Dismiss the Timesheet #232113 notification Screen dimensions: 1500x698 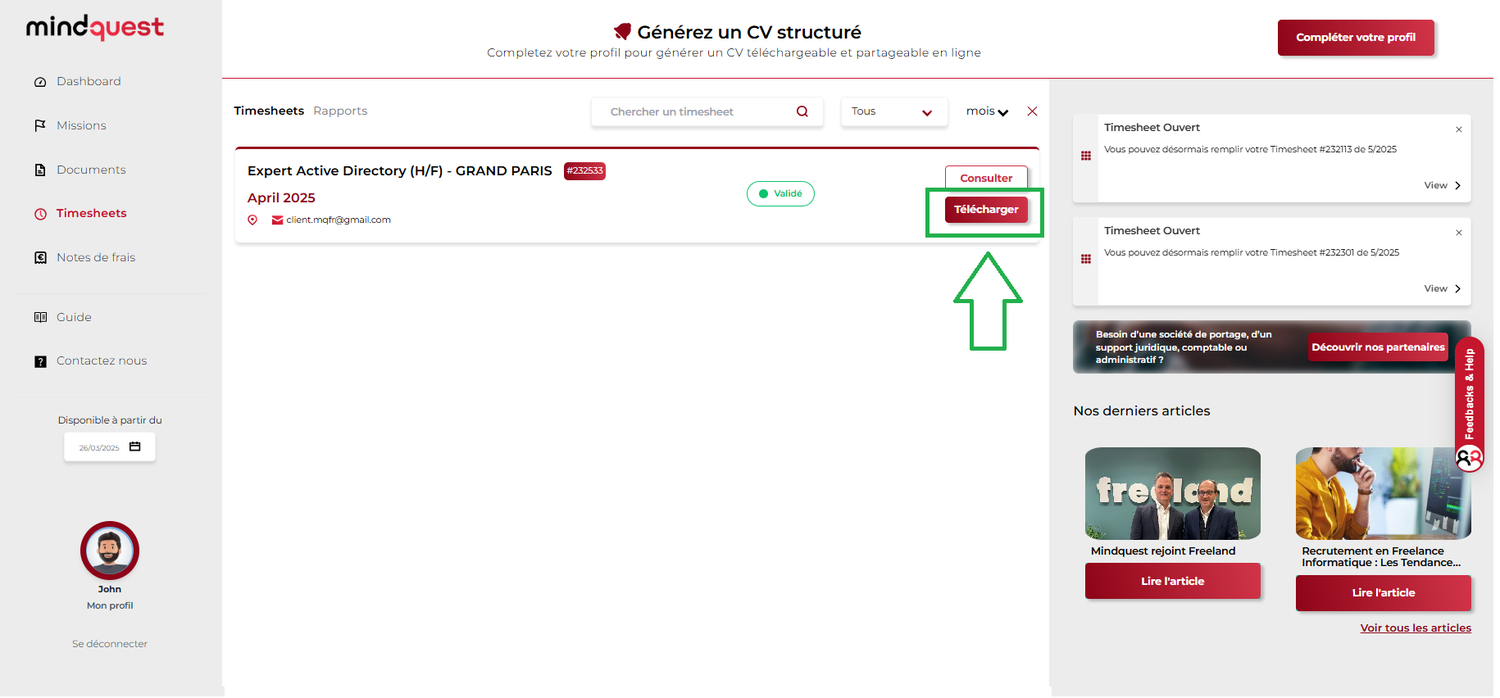pos(1459,130)
